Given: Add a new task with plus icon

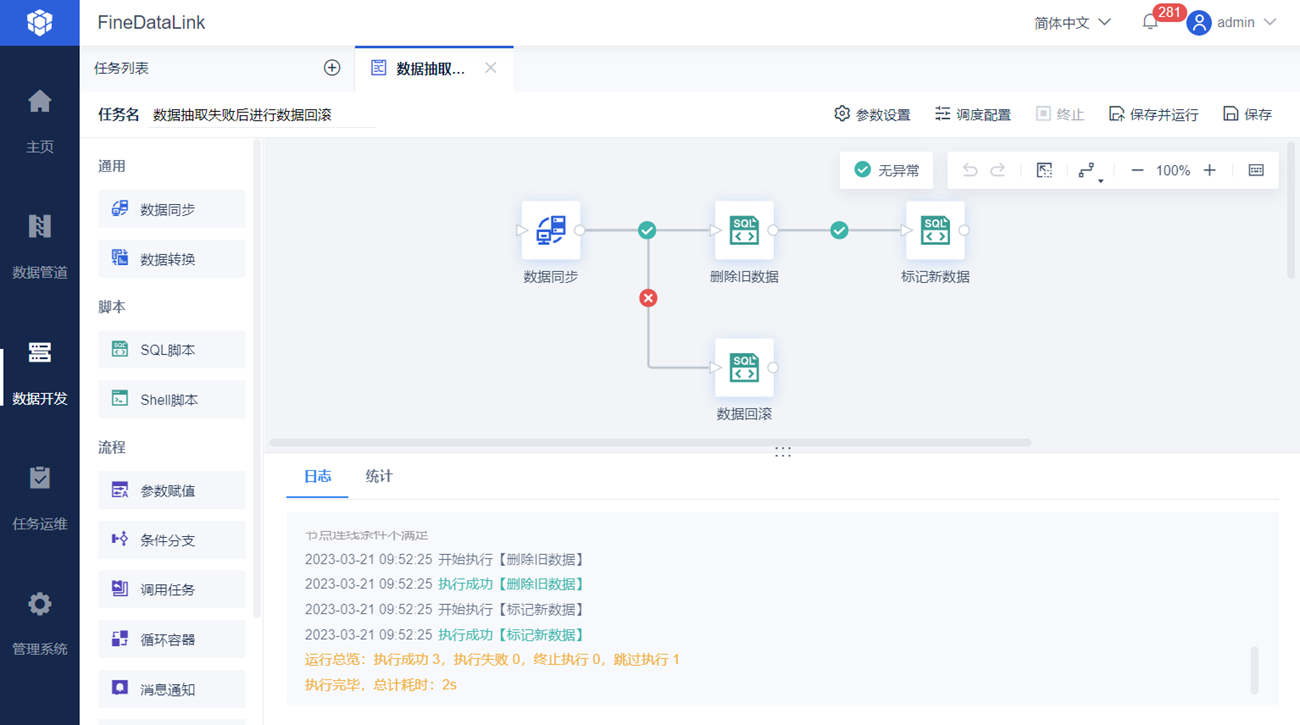Looking at the screenshot, I should point(332,68).
